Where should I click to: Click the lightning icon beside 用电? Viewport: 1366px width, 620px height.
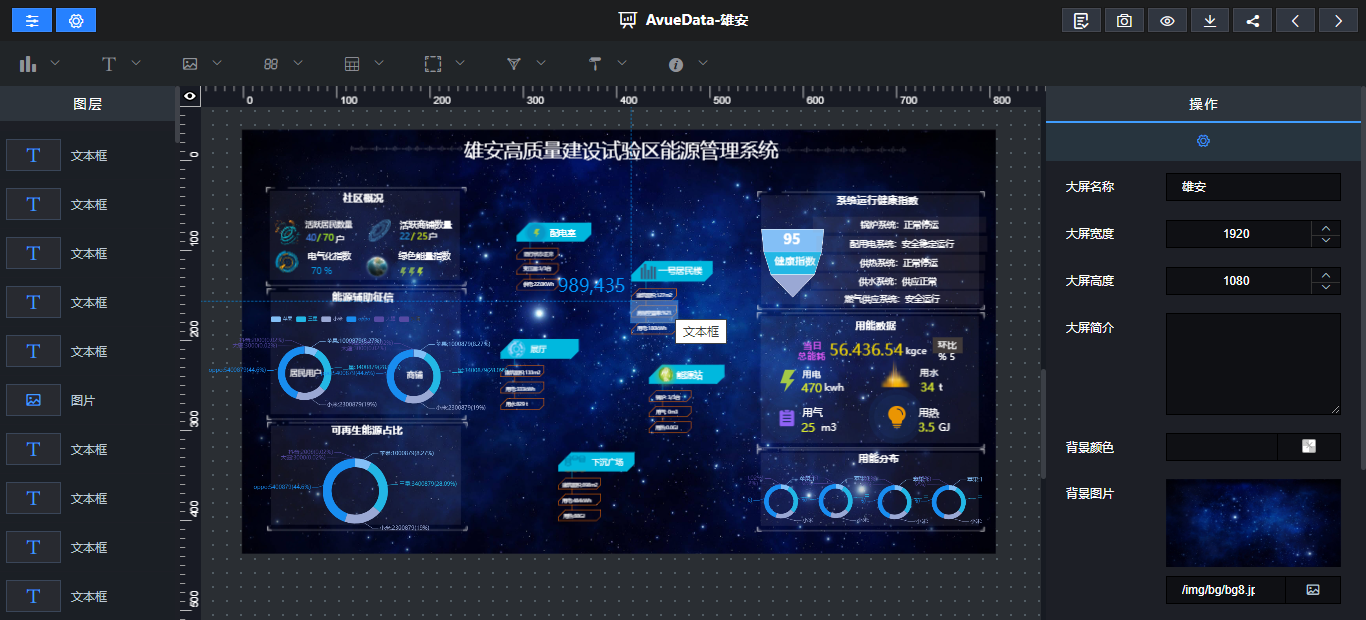pyautogui.click(x=787, y=381)
